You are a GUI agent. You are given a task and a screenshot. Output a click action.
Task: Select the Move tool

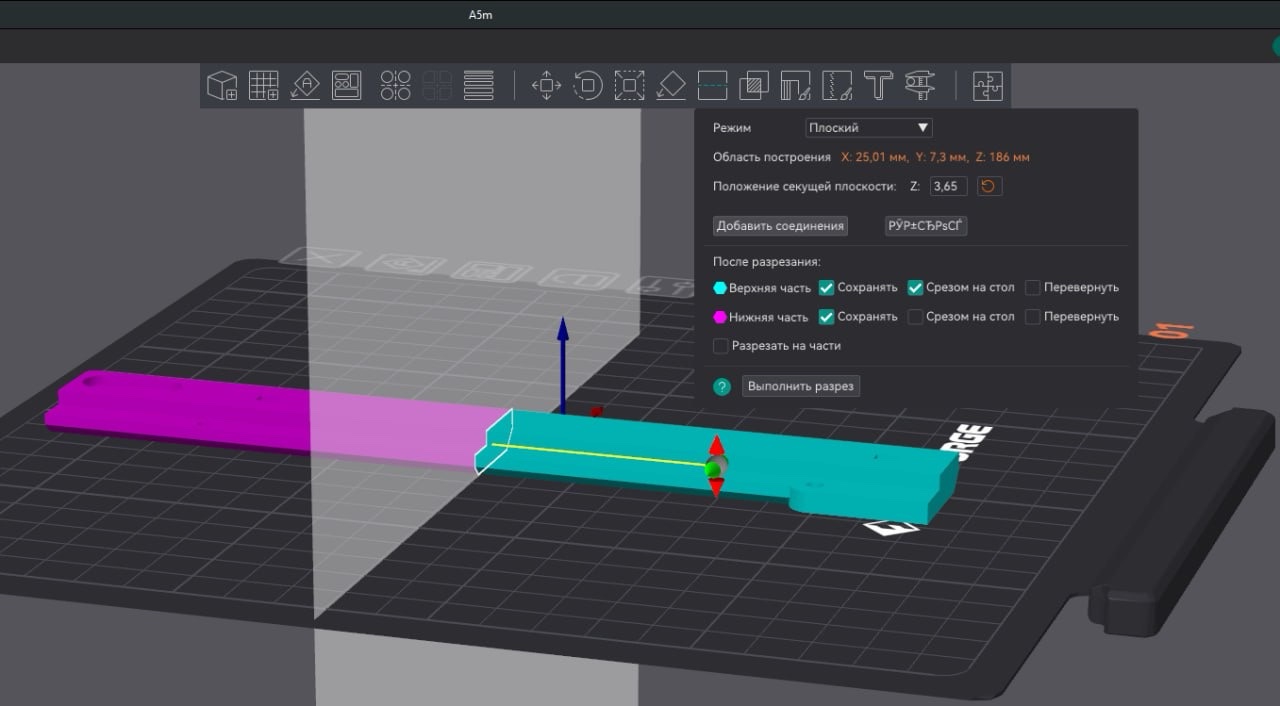click(546, 85)
